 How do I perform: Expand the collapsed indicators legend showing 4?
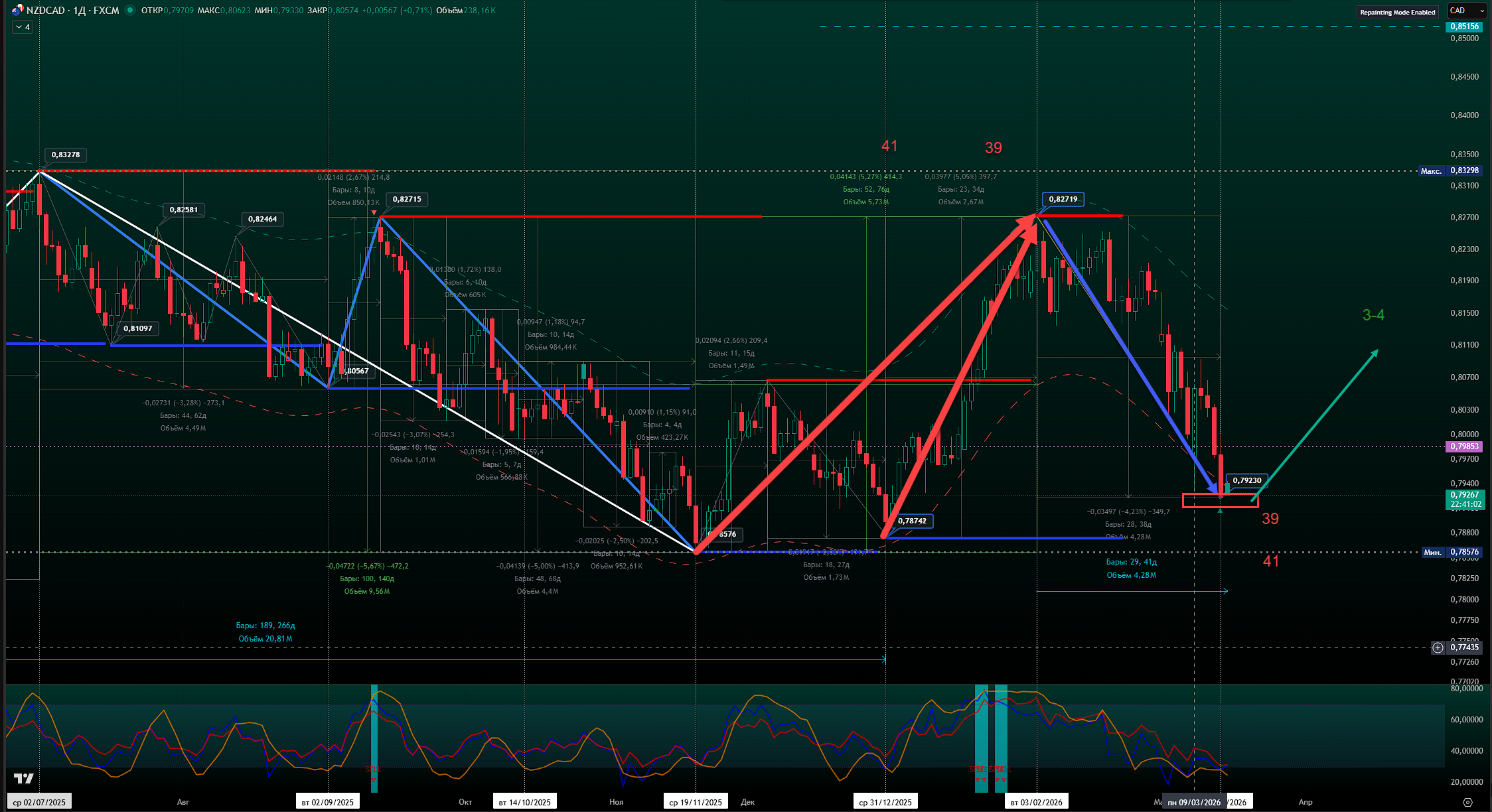22,27
